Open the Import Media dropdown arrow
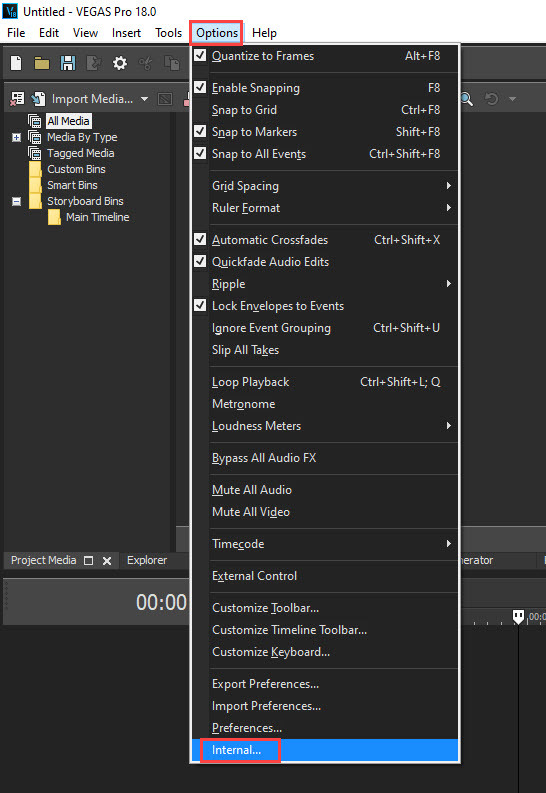 coord(145,99)
